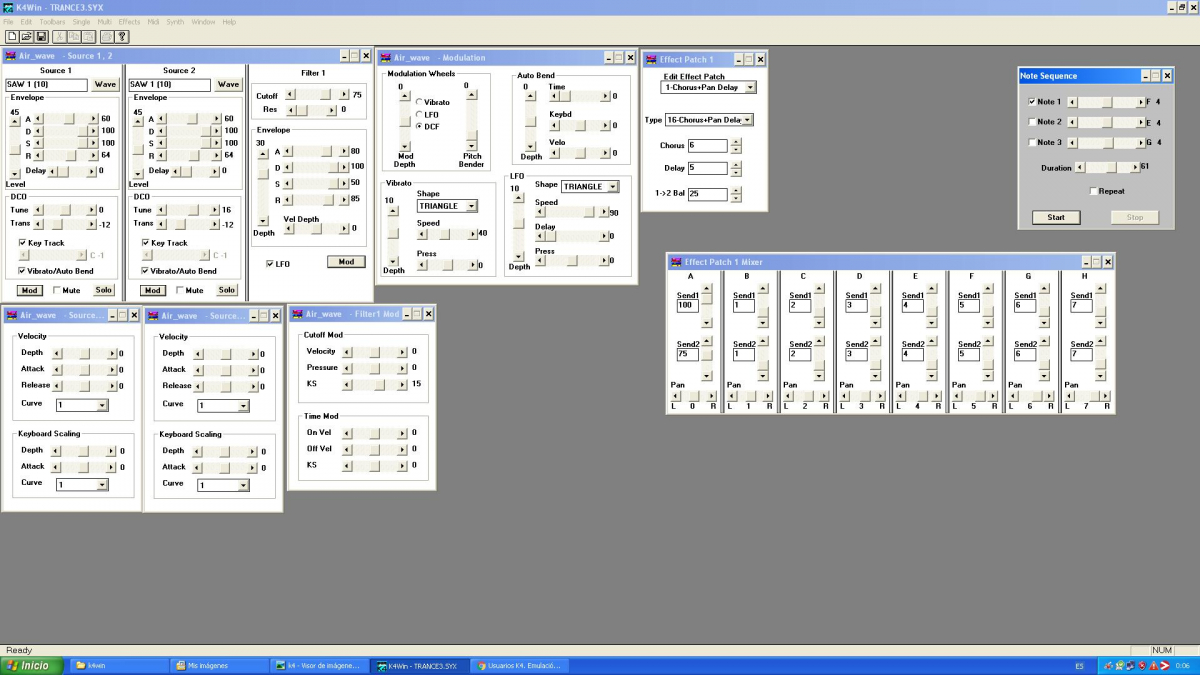This screenshot has height=675, width=1200.
Task: Click the Cut scissors toolbar icon
Action: click(59, 37)
